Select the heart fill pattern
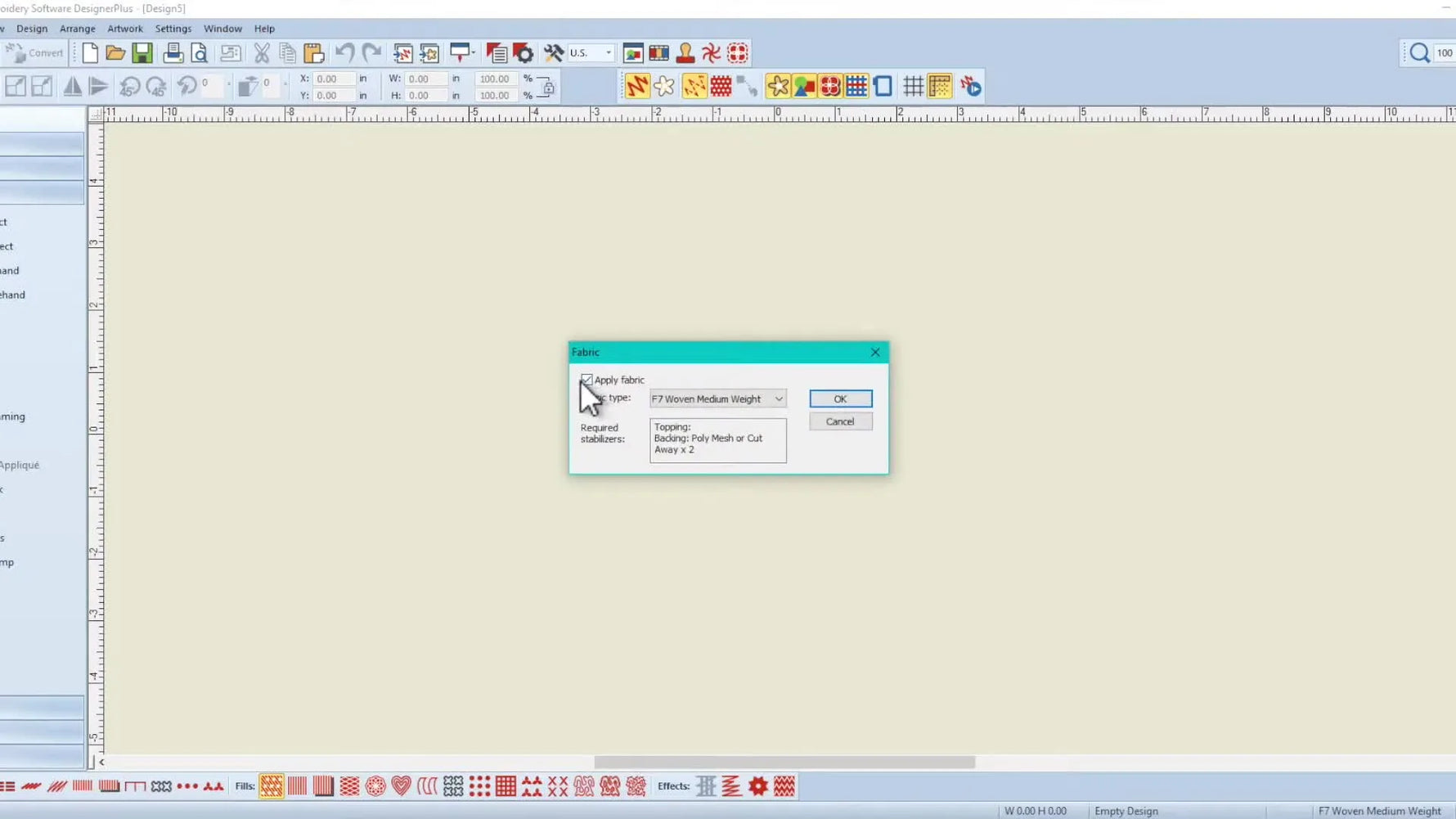The width and height of the screenshot is (1456, 819). tap(401, 785)
